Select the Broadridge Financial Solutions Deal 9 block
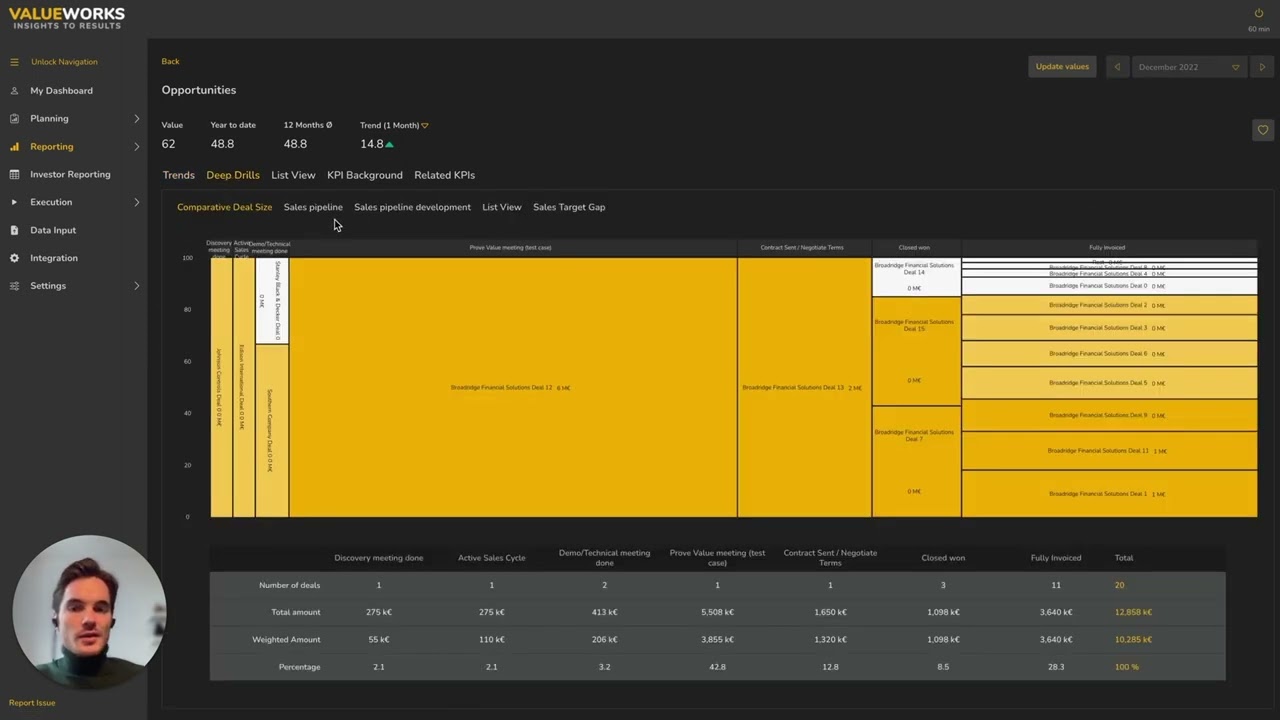This screenshot has width=1280, height=720. (1109, 415)
